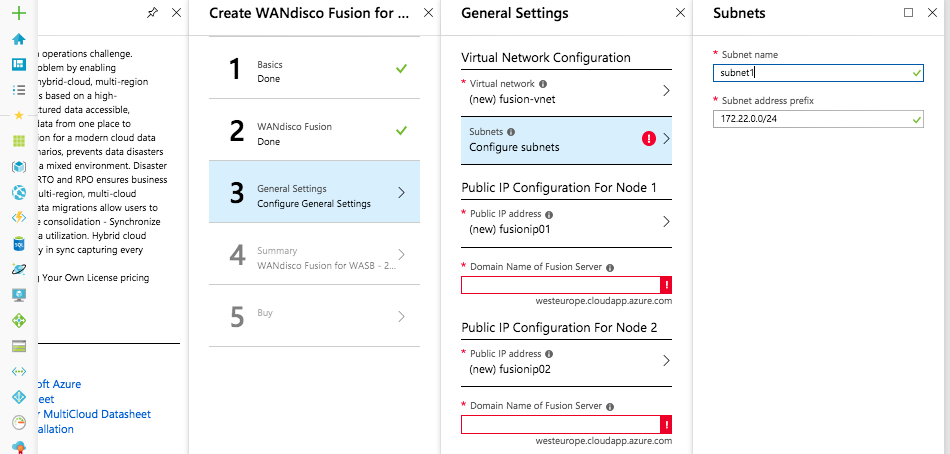Open the Dashboard icon in sidebar

pos(19,64)
